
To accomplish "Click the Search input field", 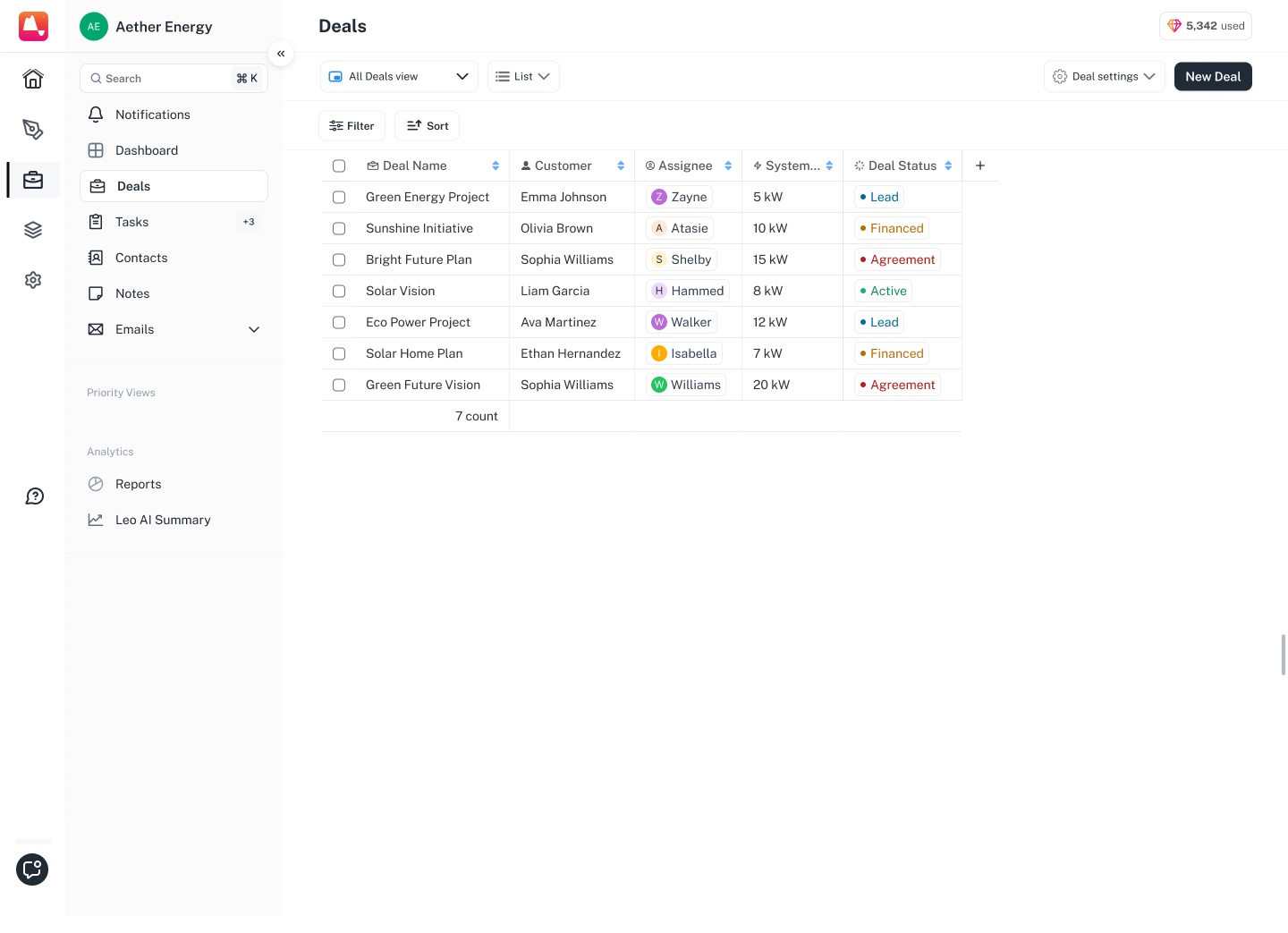I will [174, 78].
